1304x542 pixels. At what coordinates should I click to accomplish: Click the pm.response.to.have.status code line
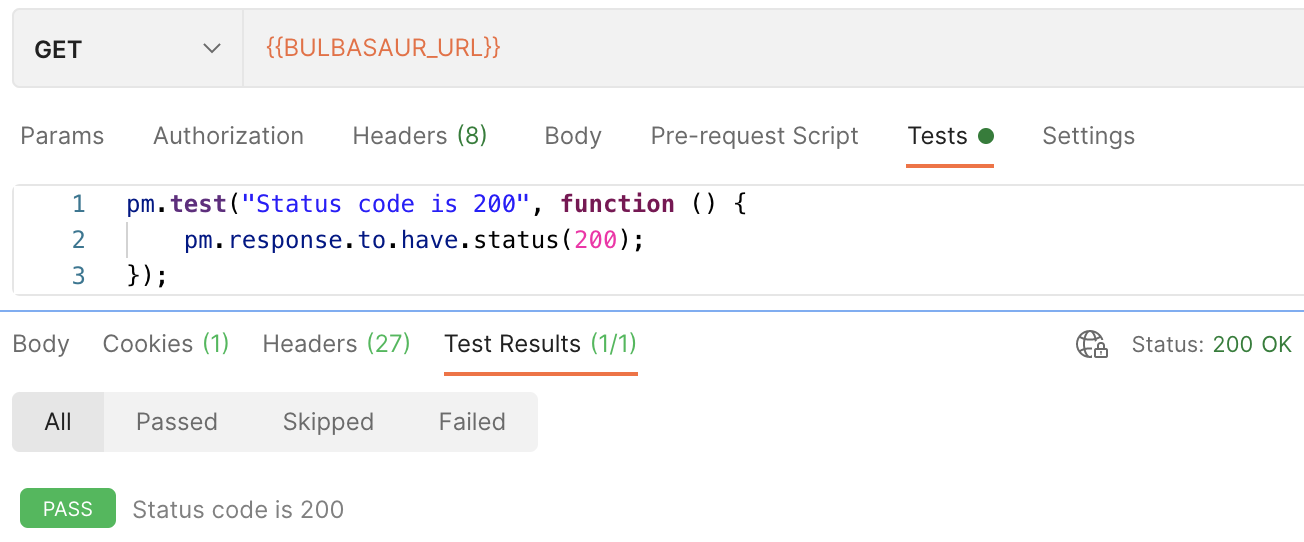tap(414, 240)
